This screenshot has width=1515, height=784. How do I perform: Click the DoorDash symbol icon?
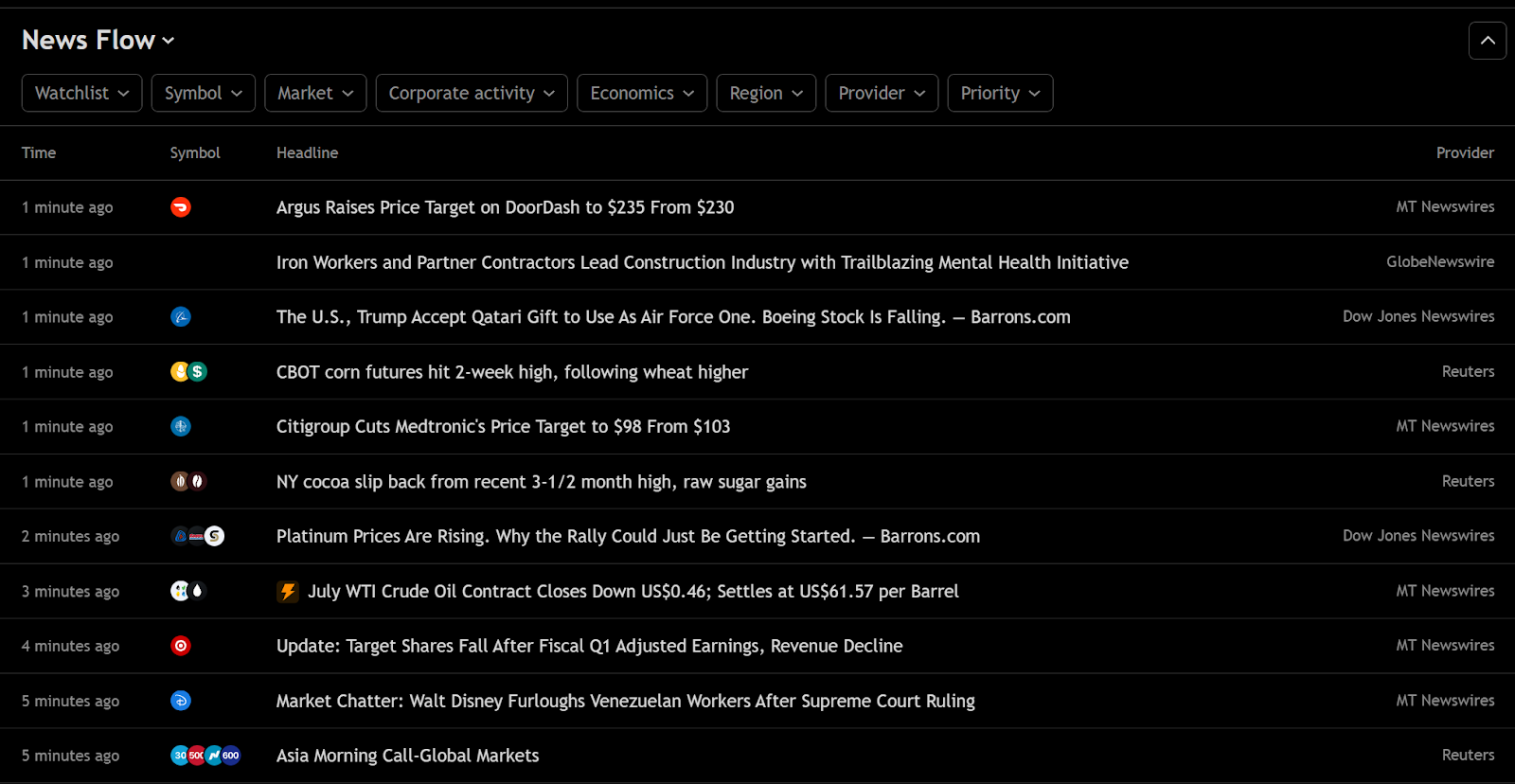click(181, 207)
